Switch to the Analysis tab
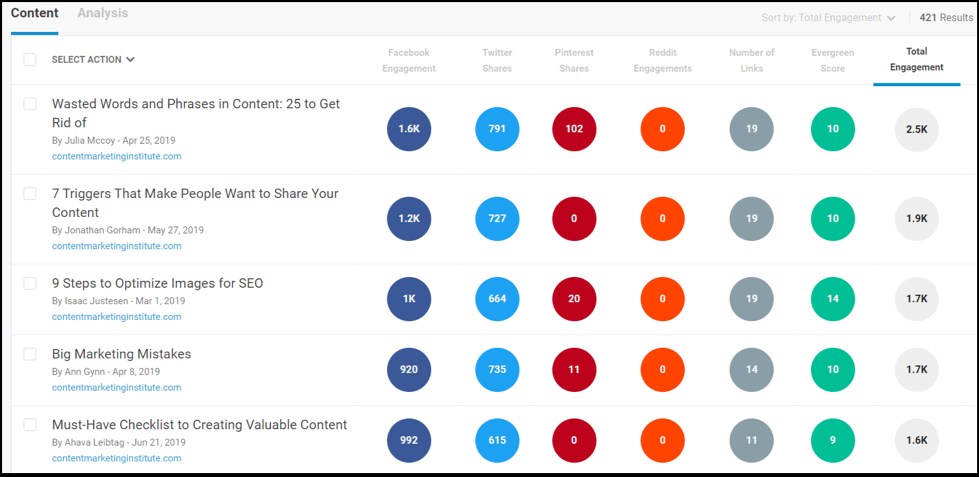The image size is (979, 477). tap(102, 13)
